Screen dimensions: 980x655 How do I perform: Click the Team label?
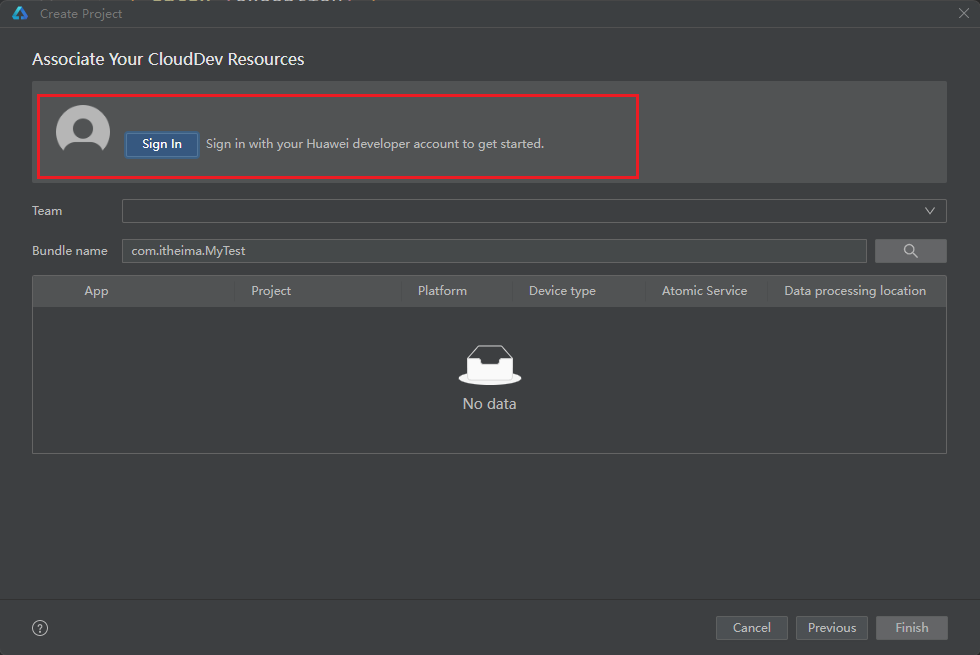[x=47, y=211]
